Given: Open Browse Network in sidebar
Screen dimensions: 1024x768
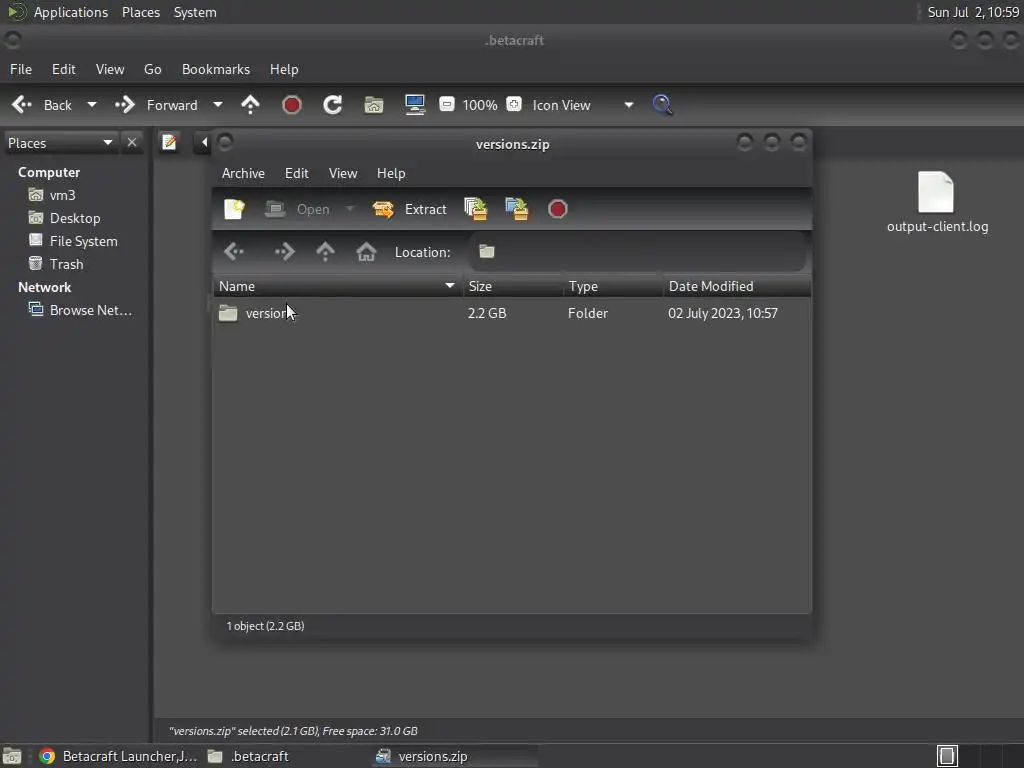Looking at the screenshot, I should pos(80,310).
